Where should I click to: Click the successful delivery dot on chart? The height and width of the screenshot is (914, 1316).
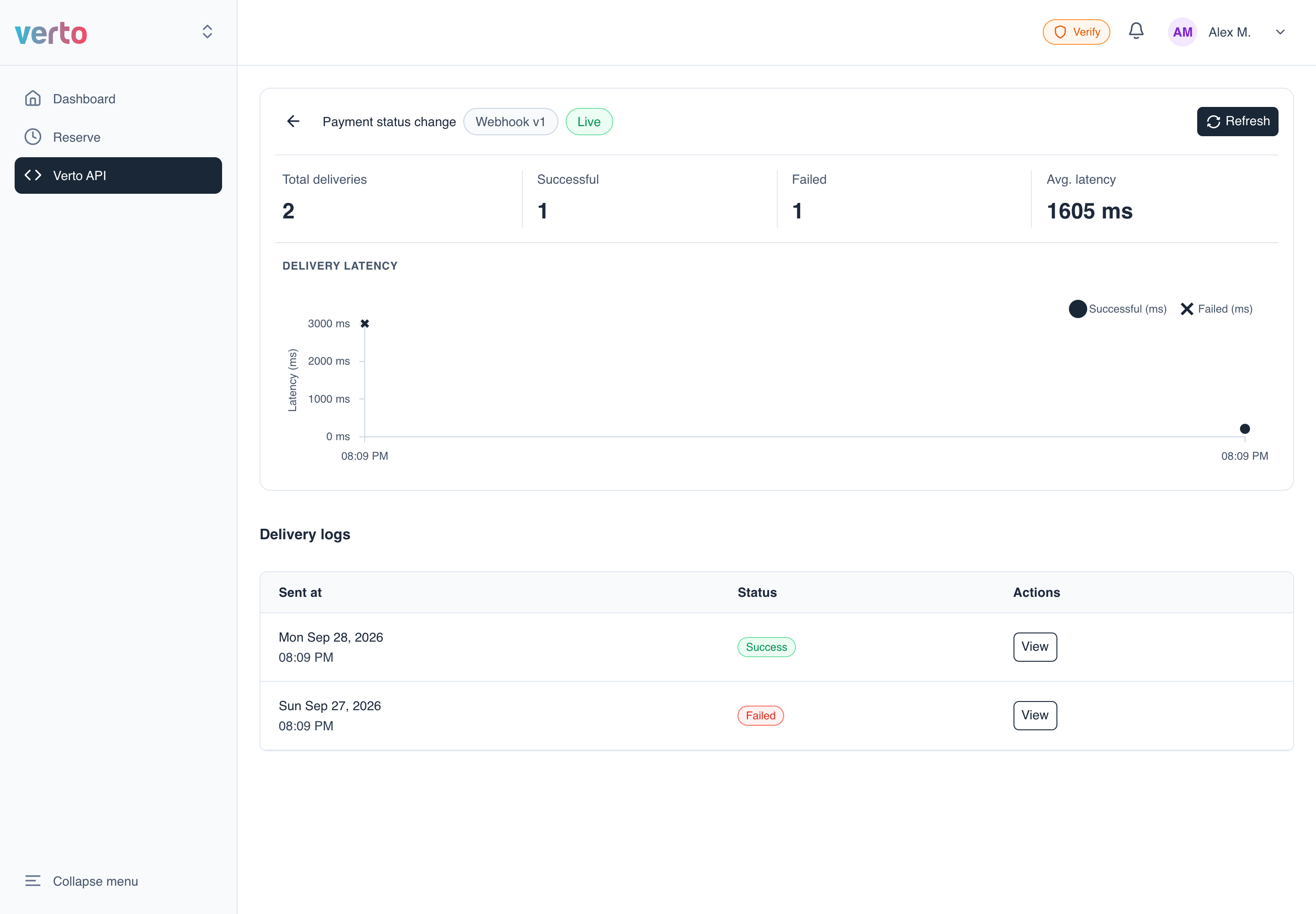tap(1244, 428)
